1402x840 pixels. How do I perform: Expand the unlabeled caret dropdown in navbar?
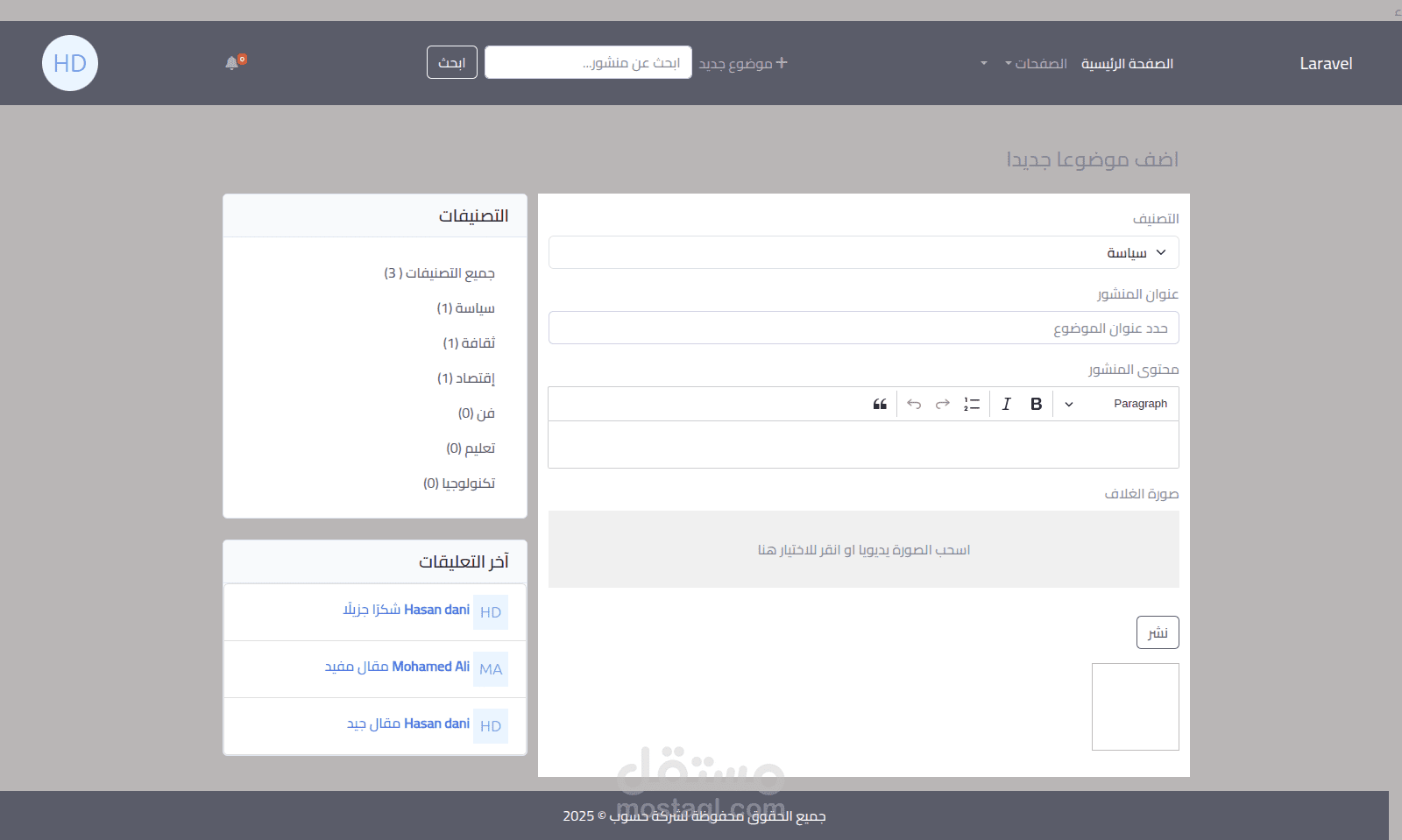[x=983, y=63]
